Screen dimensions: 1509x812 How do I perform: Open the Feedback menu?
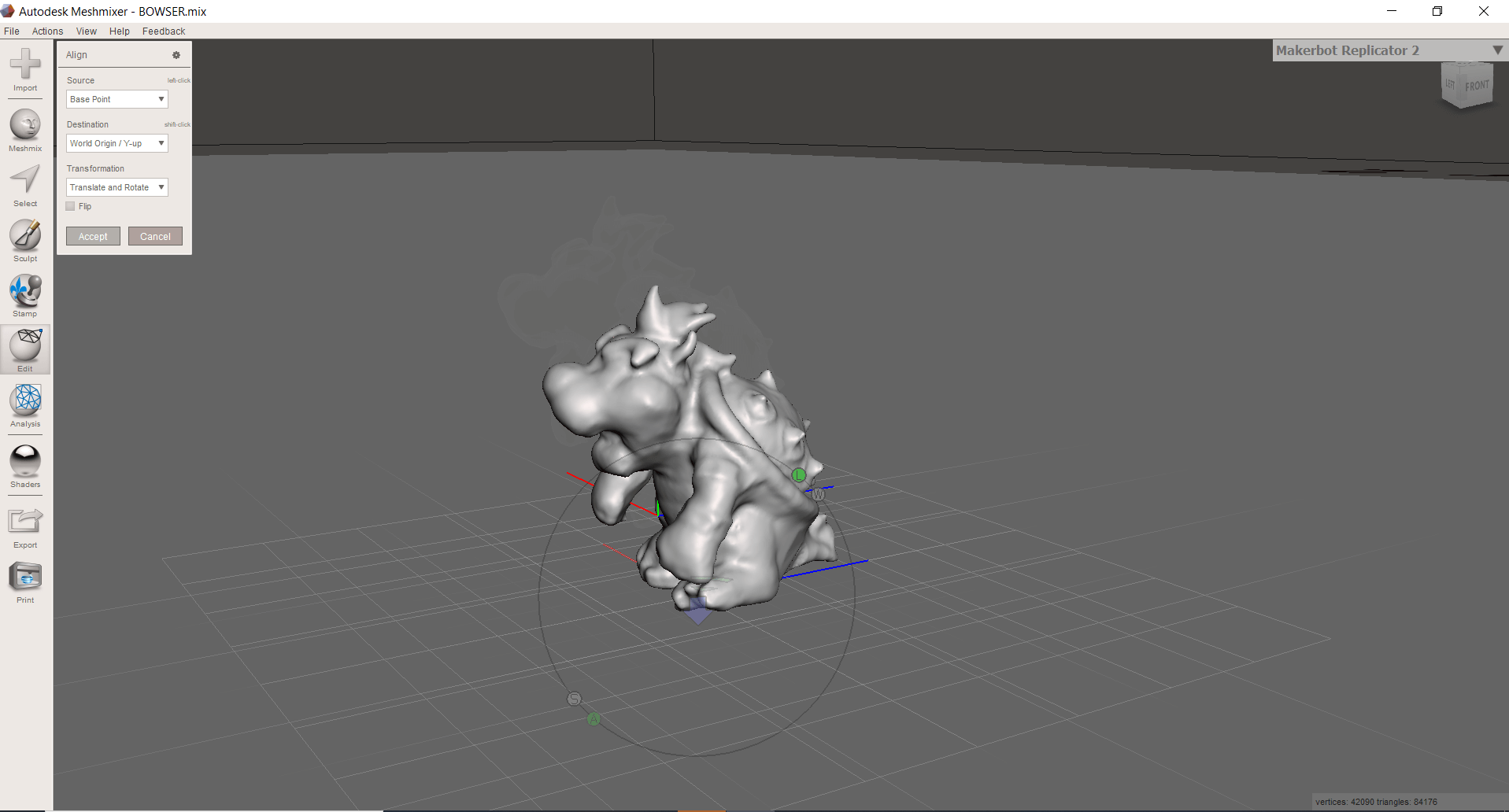(x=164, y=31)
